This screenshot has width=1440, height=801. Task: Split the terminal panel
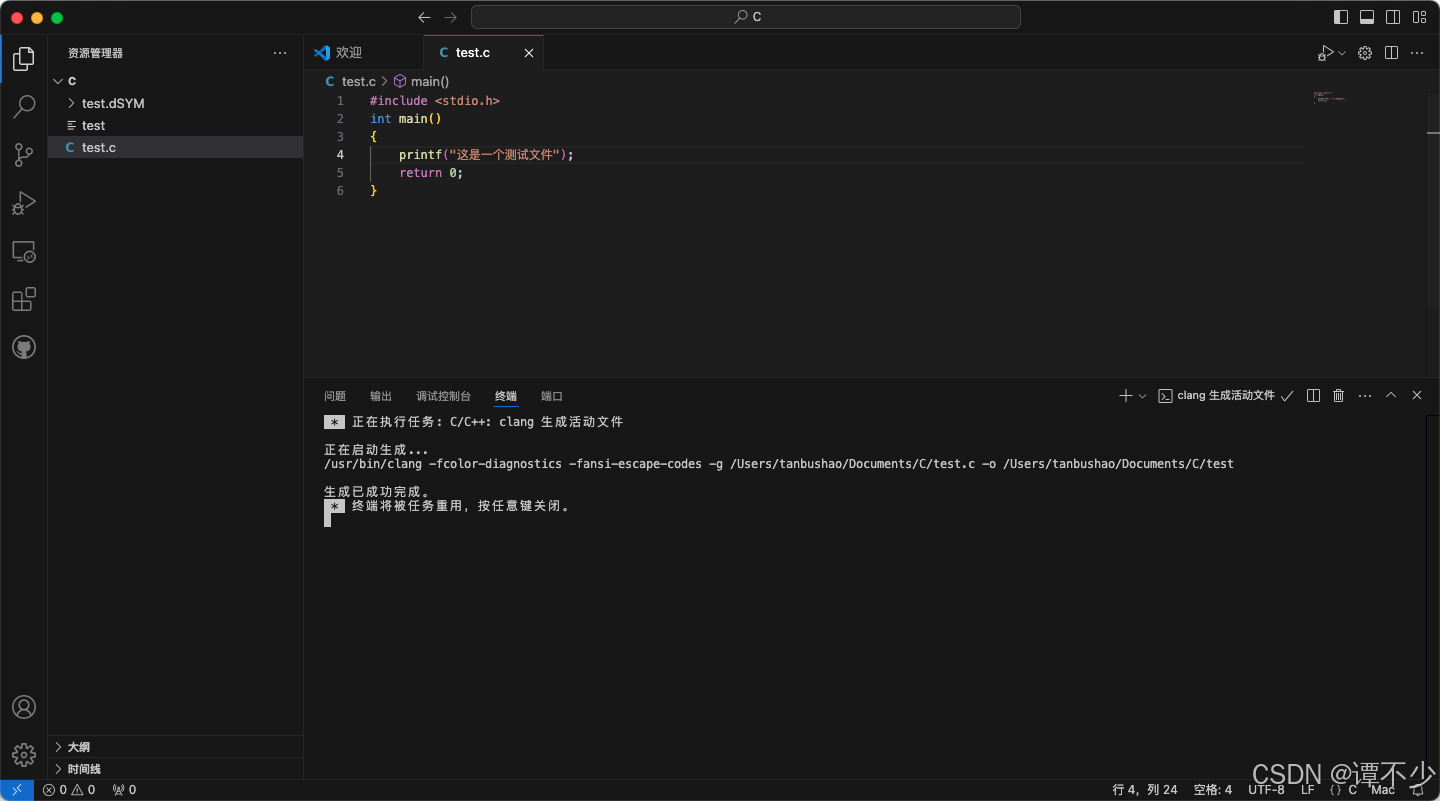(1313, 395)
